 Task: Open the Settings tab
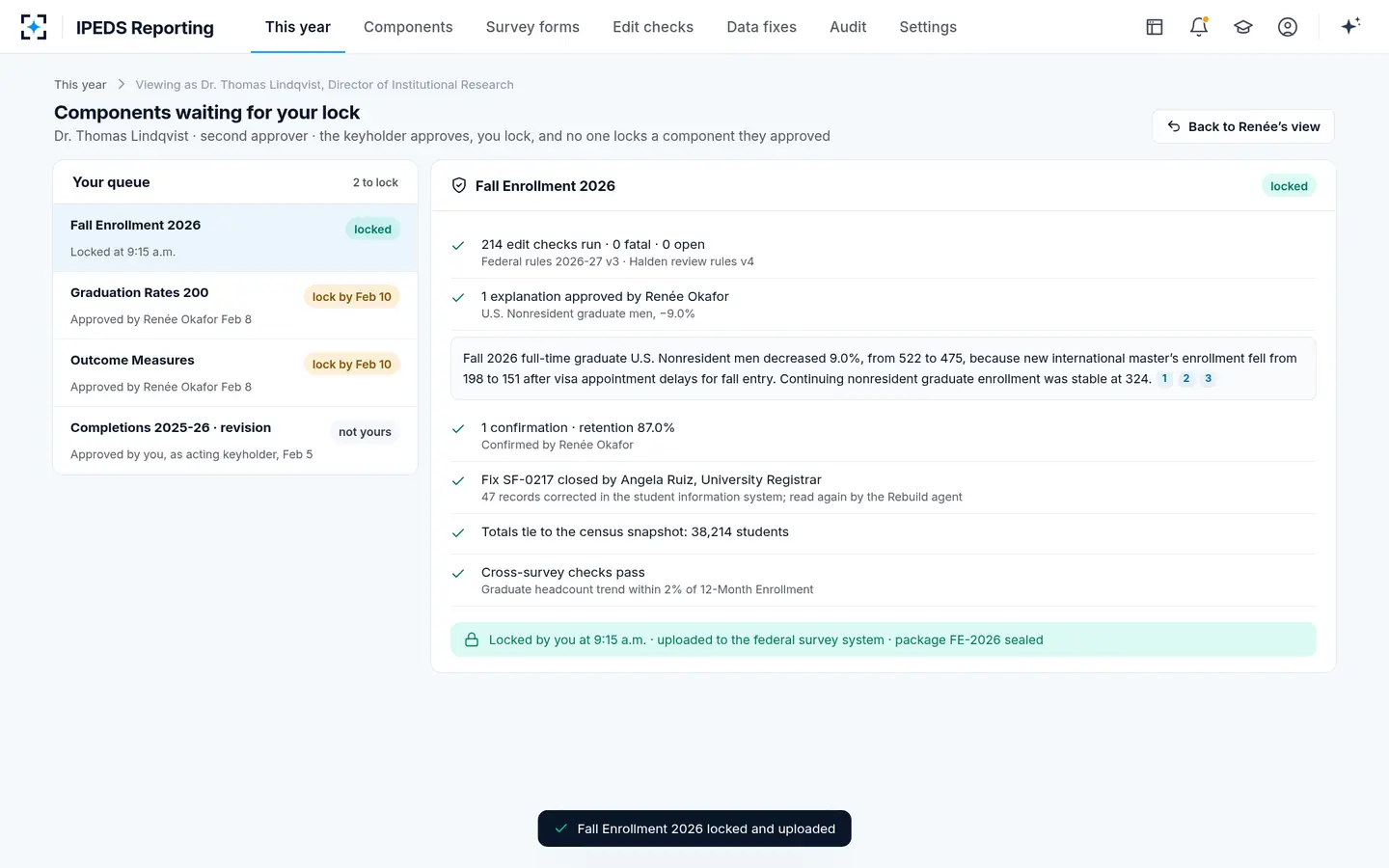tap(928, 27)
